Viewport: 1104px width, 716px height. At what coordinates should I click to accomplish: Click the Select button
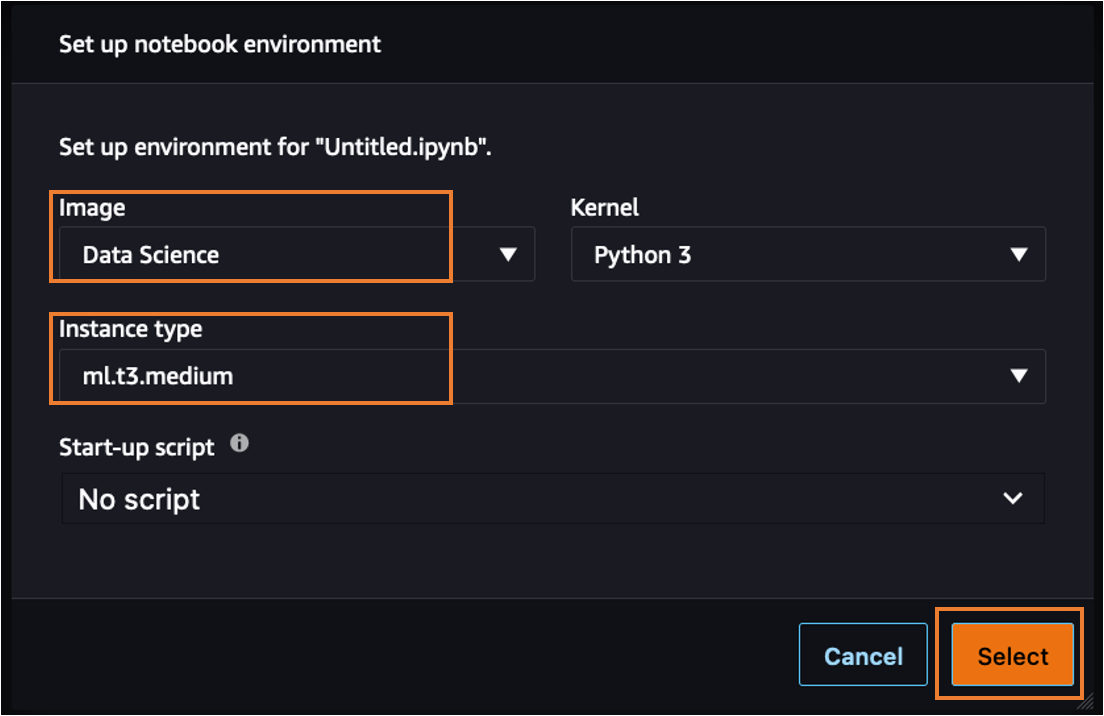tap(1011, 655)
